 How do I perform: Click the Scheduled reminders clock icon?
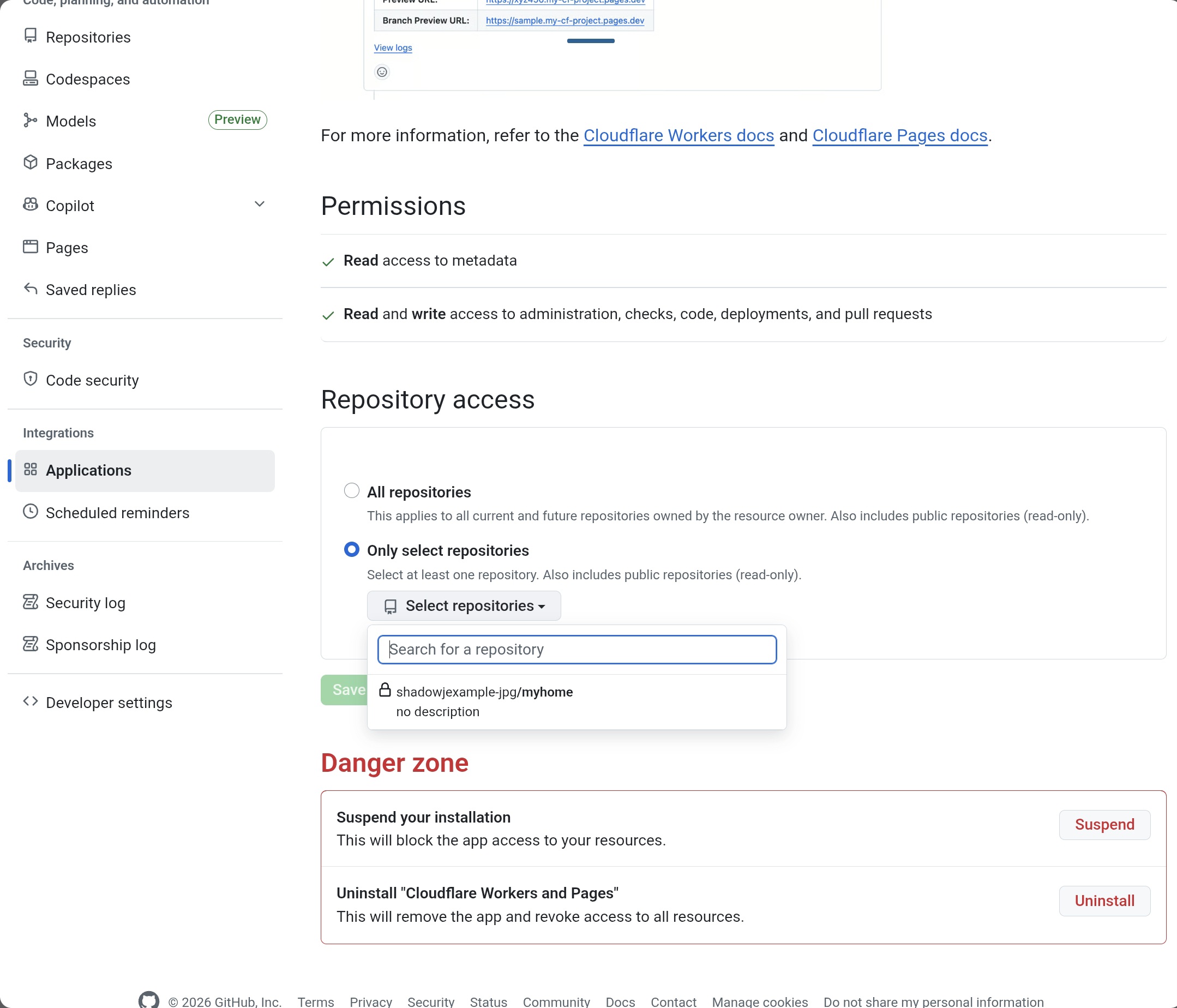[x=31, y=512]
